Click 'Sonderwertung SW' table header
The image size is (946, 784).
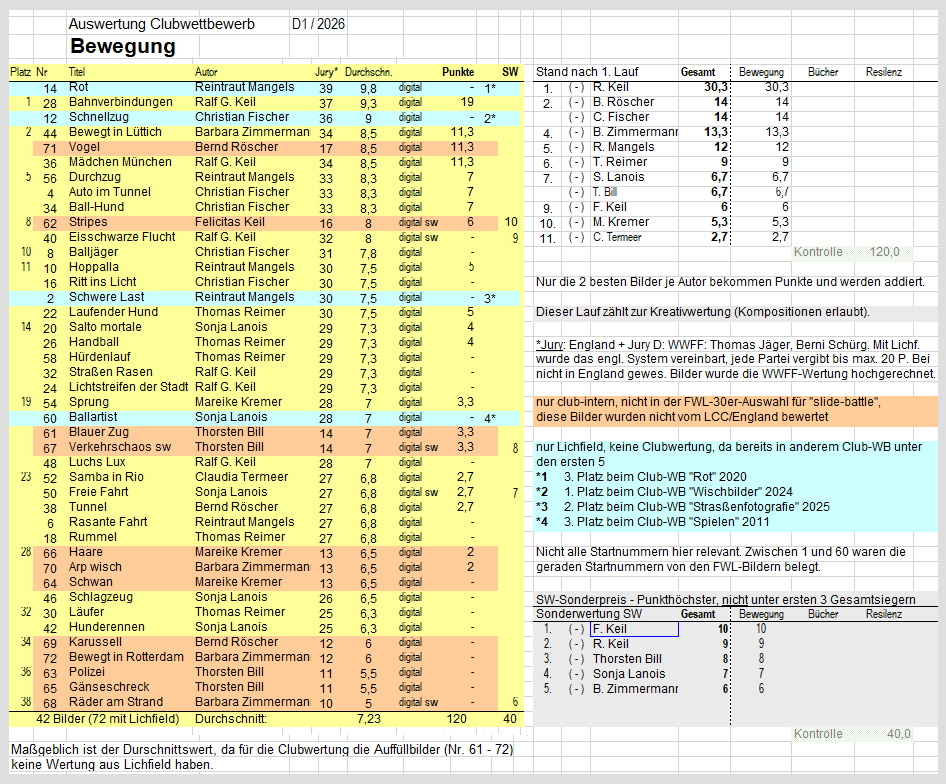pyautogui.click(x=589, y=614)
